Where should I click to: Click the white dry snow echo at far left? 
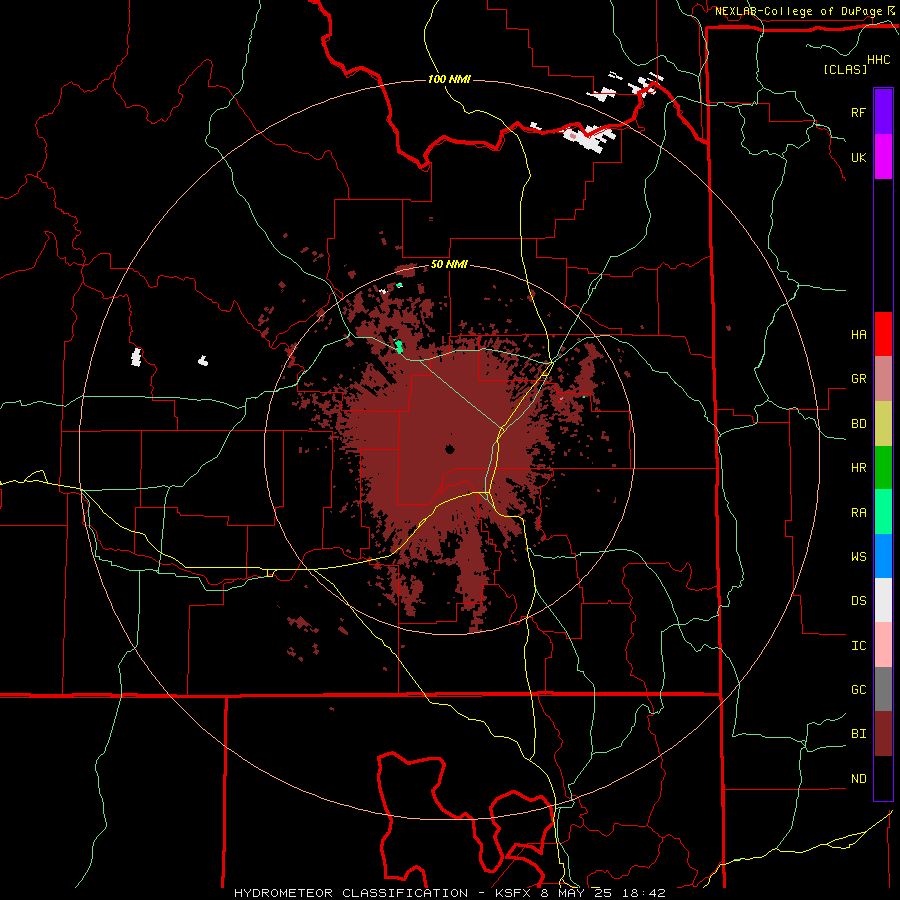tap(136, 357)
